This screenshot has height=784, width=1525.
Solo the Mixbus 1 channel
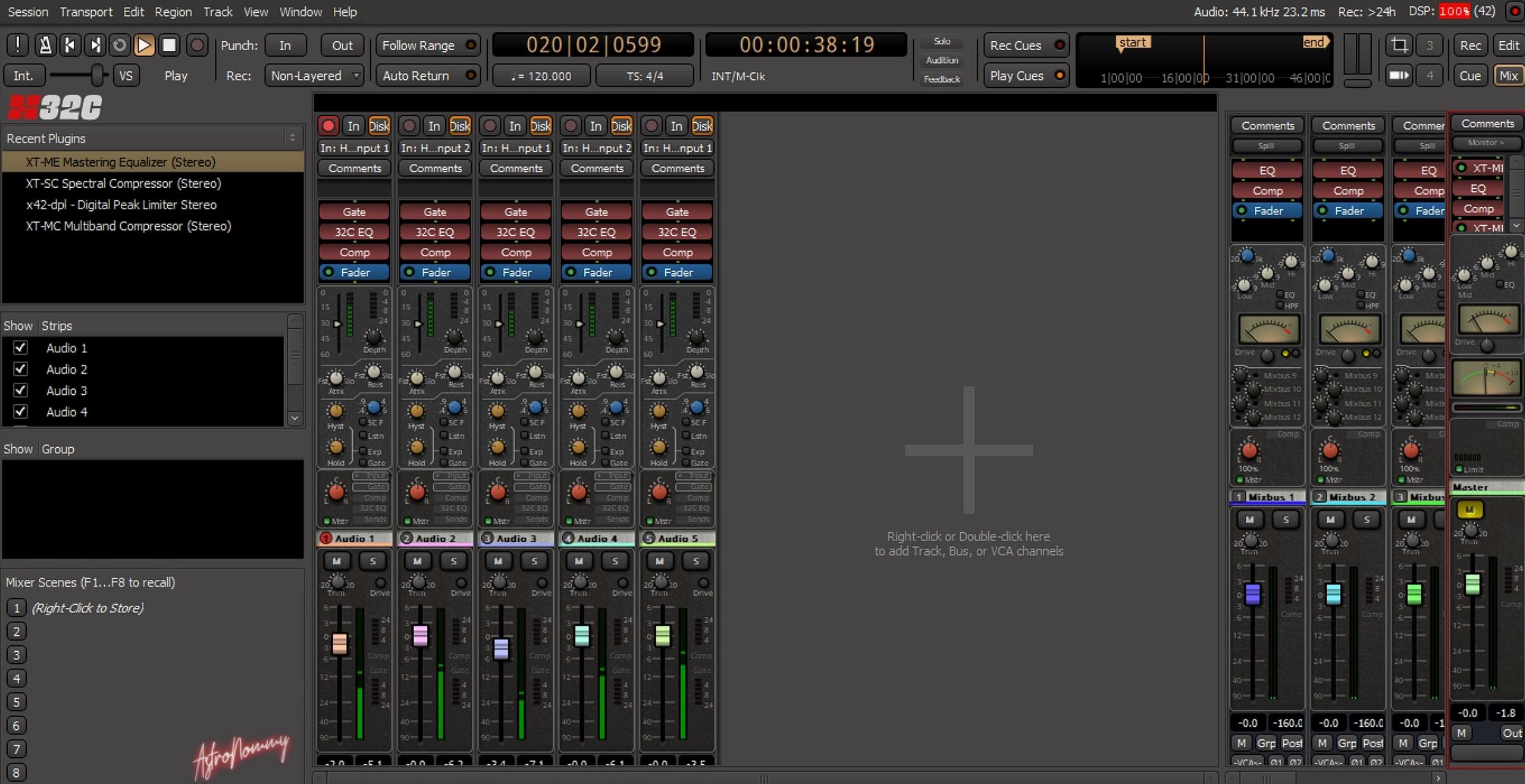[1285, 519]
